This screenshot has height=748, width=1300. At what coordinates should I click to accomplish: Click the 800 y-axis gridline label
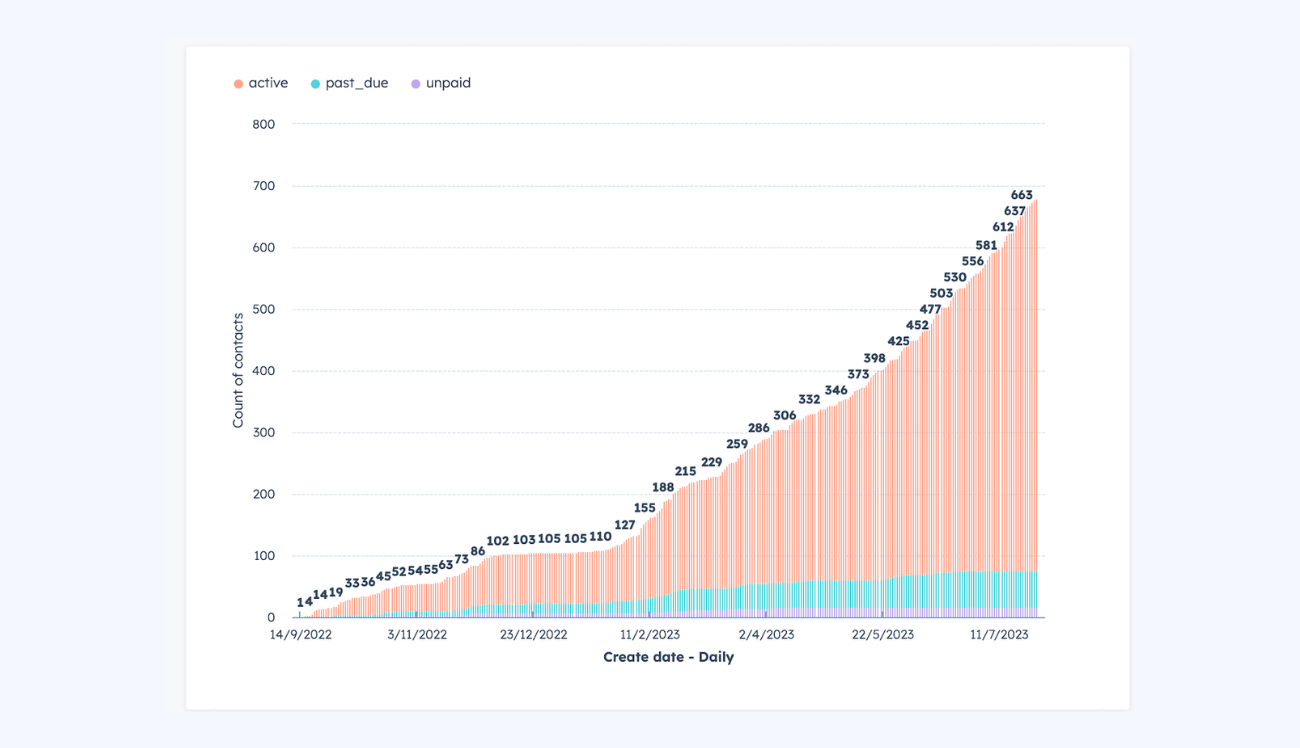(x=263, y=124)
